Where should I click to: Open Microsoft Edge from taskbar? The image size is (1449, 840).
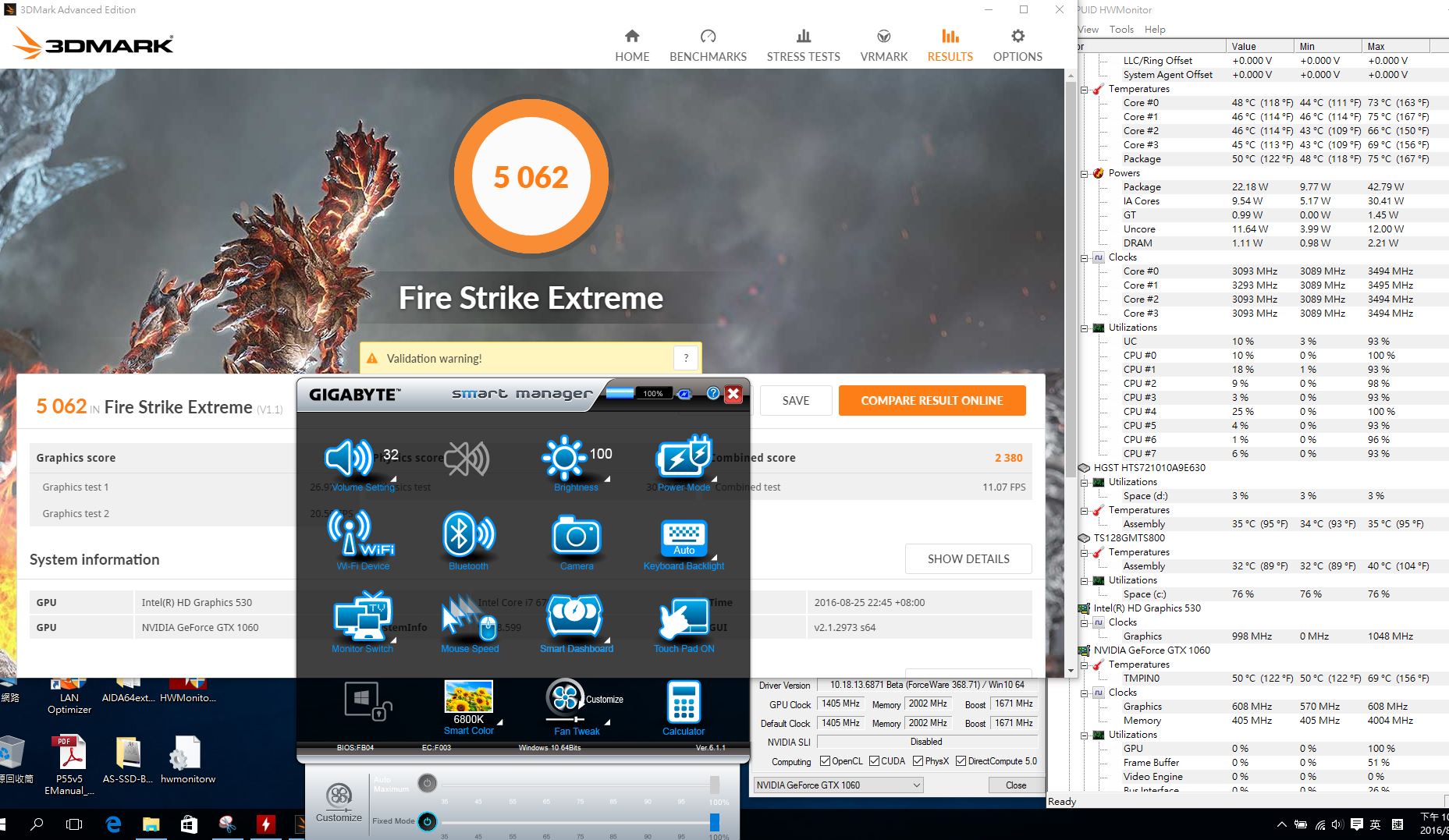(x=113, y=824)
